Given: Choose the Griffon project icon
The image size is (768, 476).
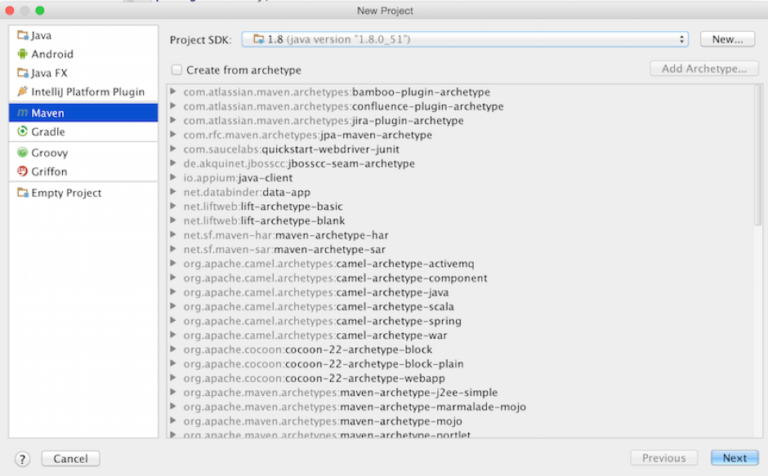Looking at the screenshot, I should coord(22,172).
